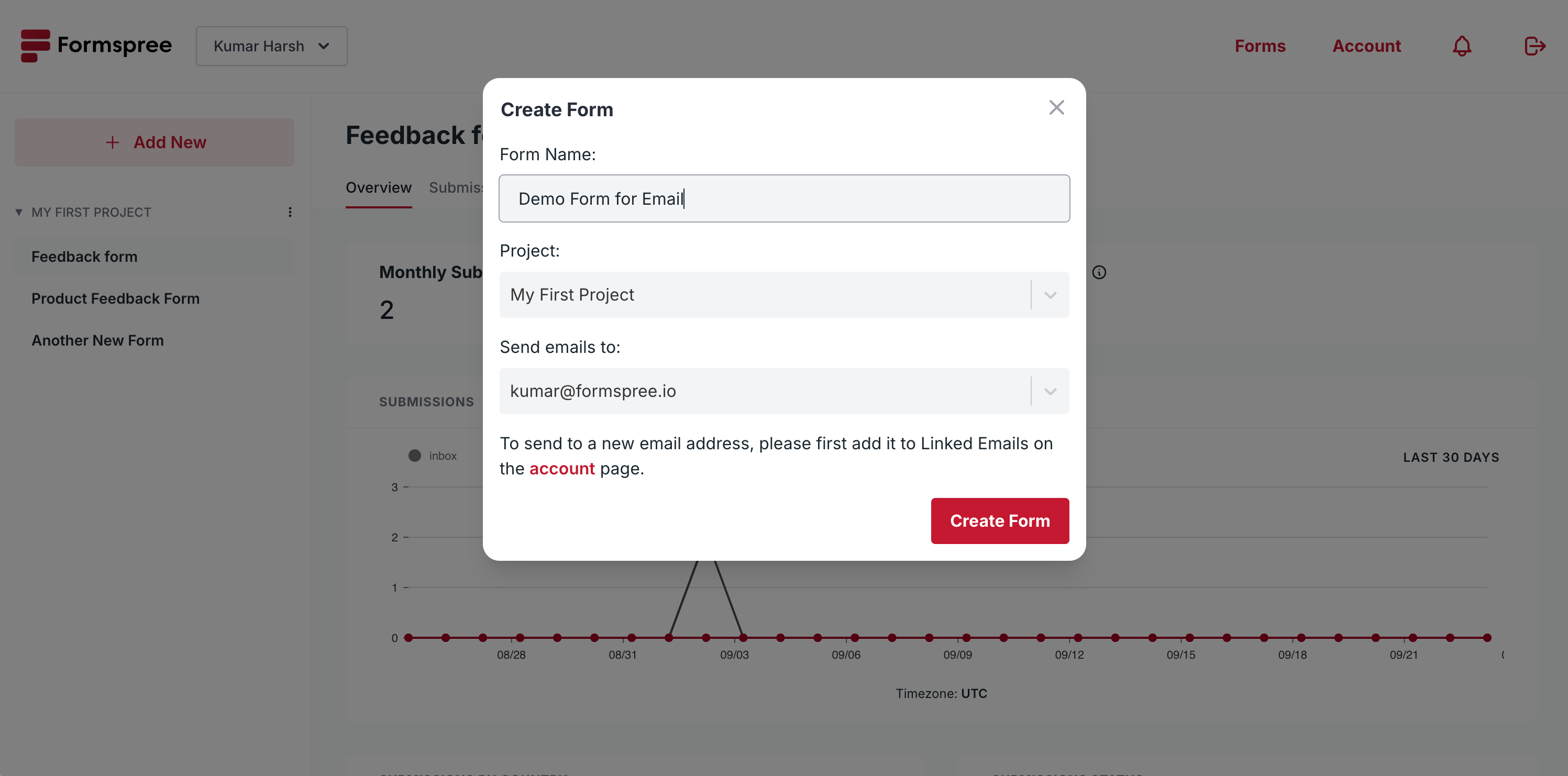Viewport: 1568px width, 776px height.
Task: Select the Account navigation menu item
Action: pos(1366,46)
